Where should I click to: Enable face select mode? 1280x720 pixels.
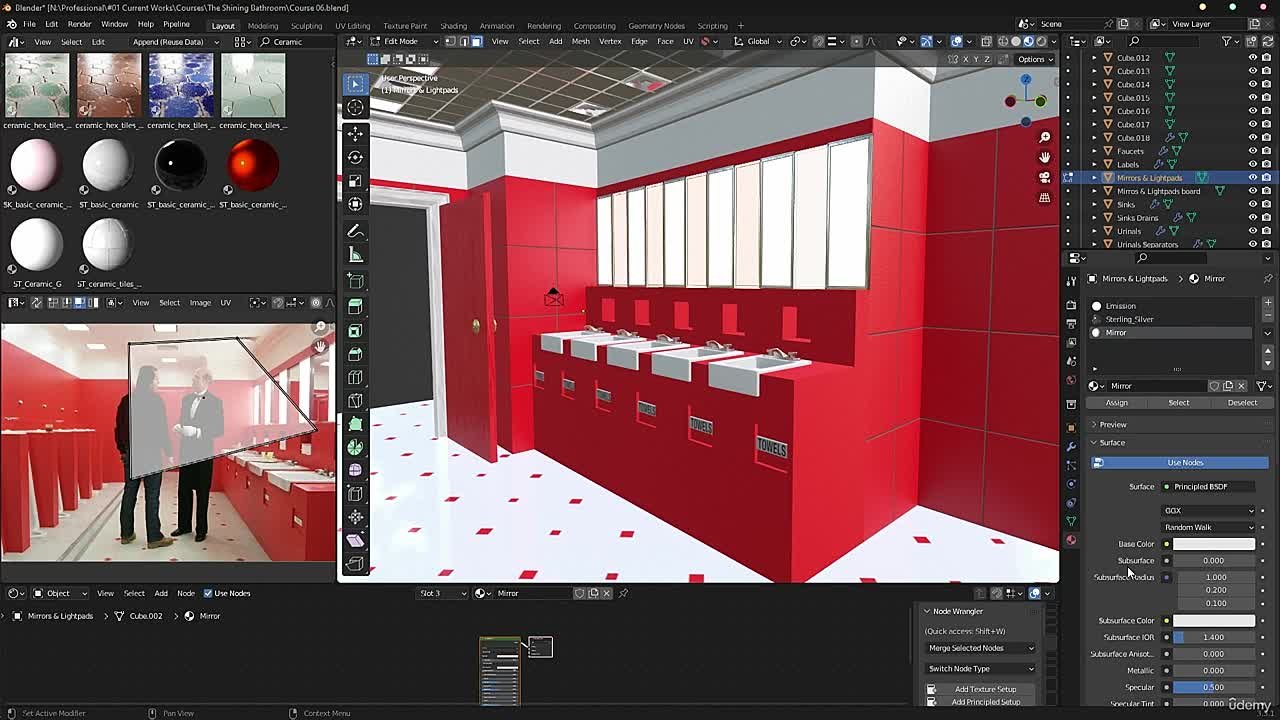[476, 41]
